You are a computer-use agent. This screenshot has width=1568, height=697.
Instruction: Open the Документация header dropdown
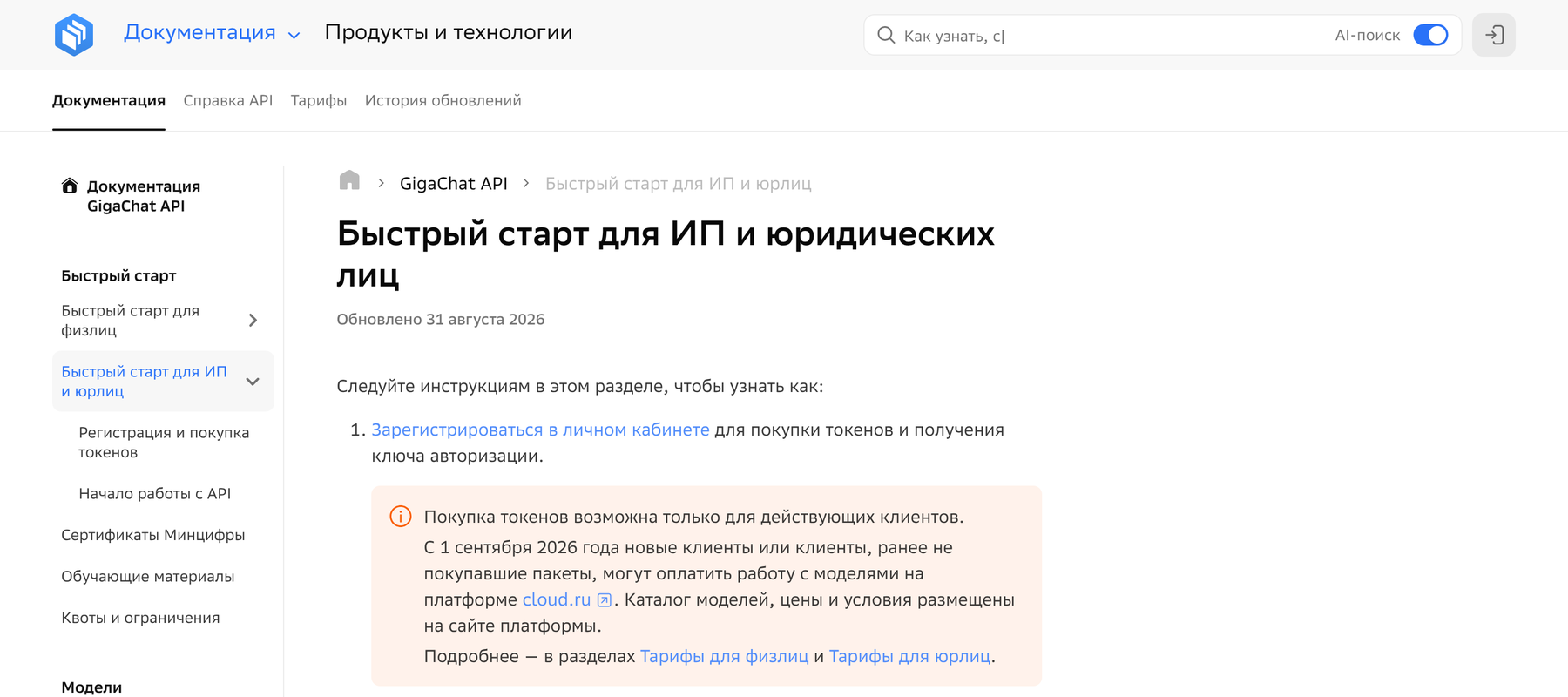212,33
